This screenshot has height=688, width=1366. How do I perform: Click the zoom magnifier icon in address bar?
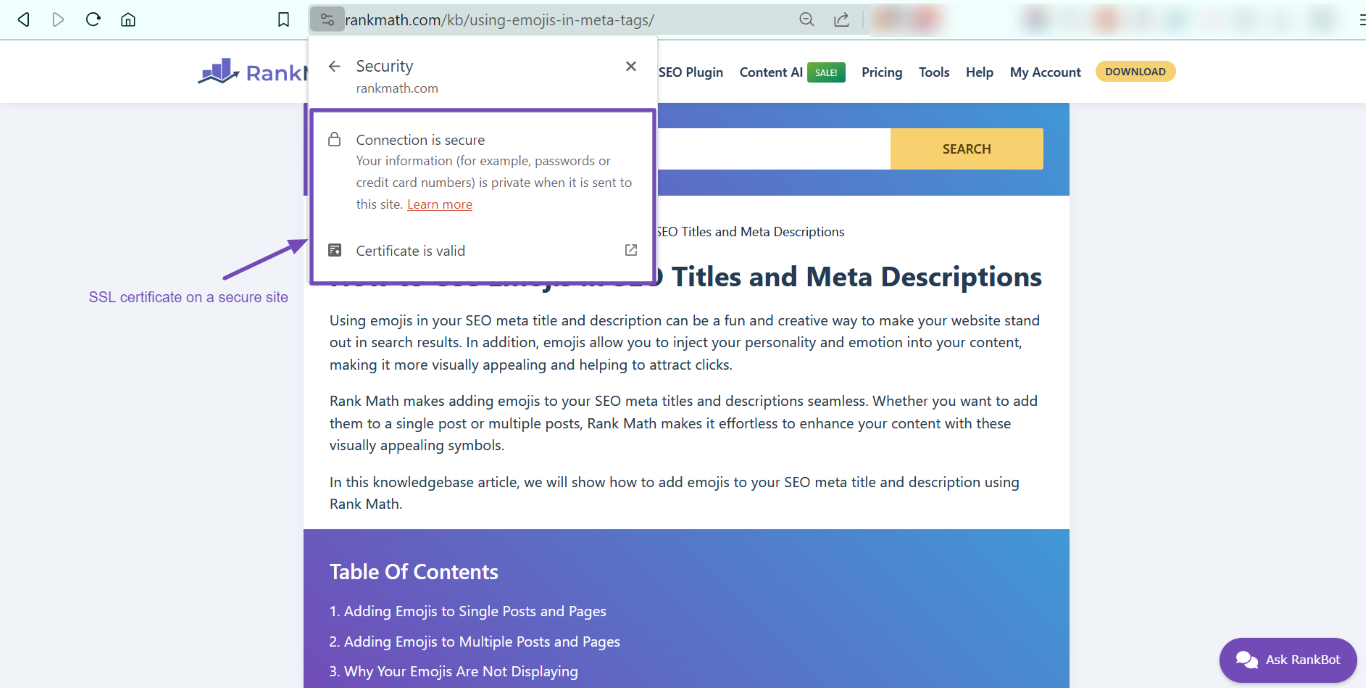point(807,20)
